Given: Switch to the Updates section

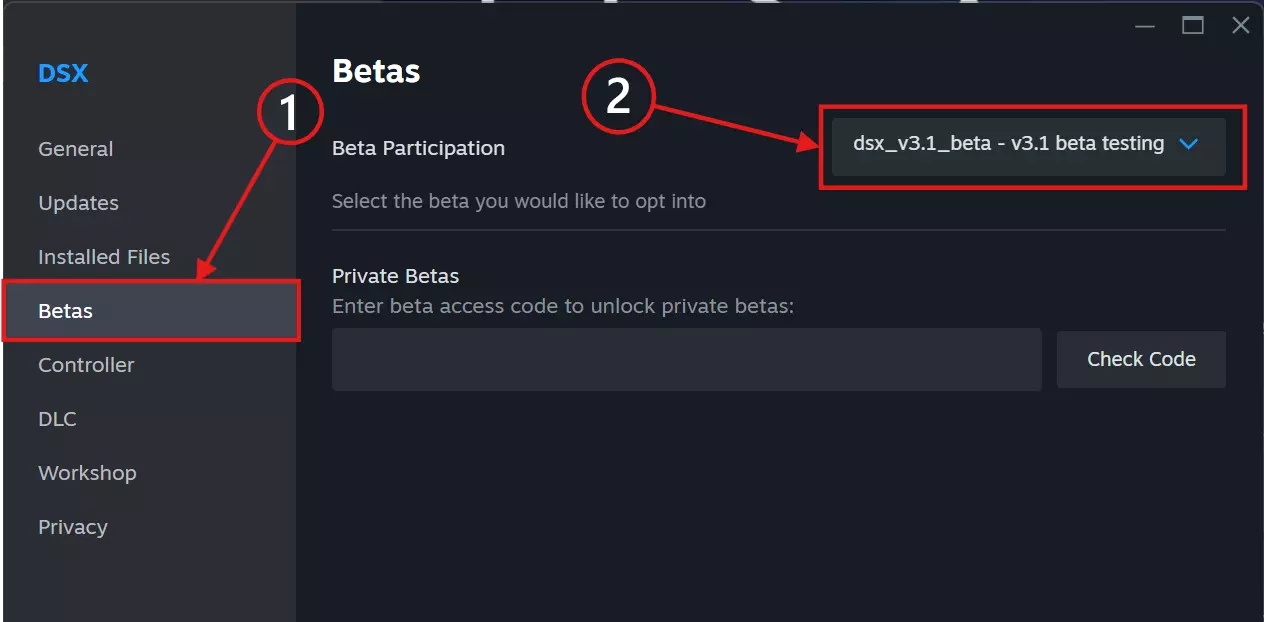Looking at the screenshot, I should (78, 203).
